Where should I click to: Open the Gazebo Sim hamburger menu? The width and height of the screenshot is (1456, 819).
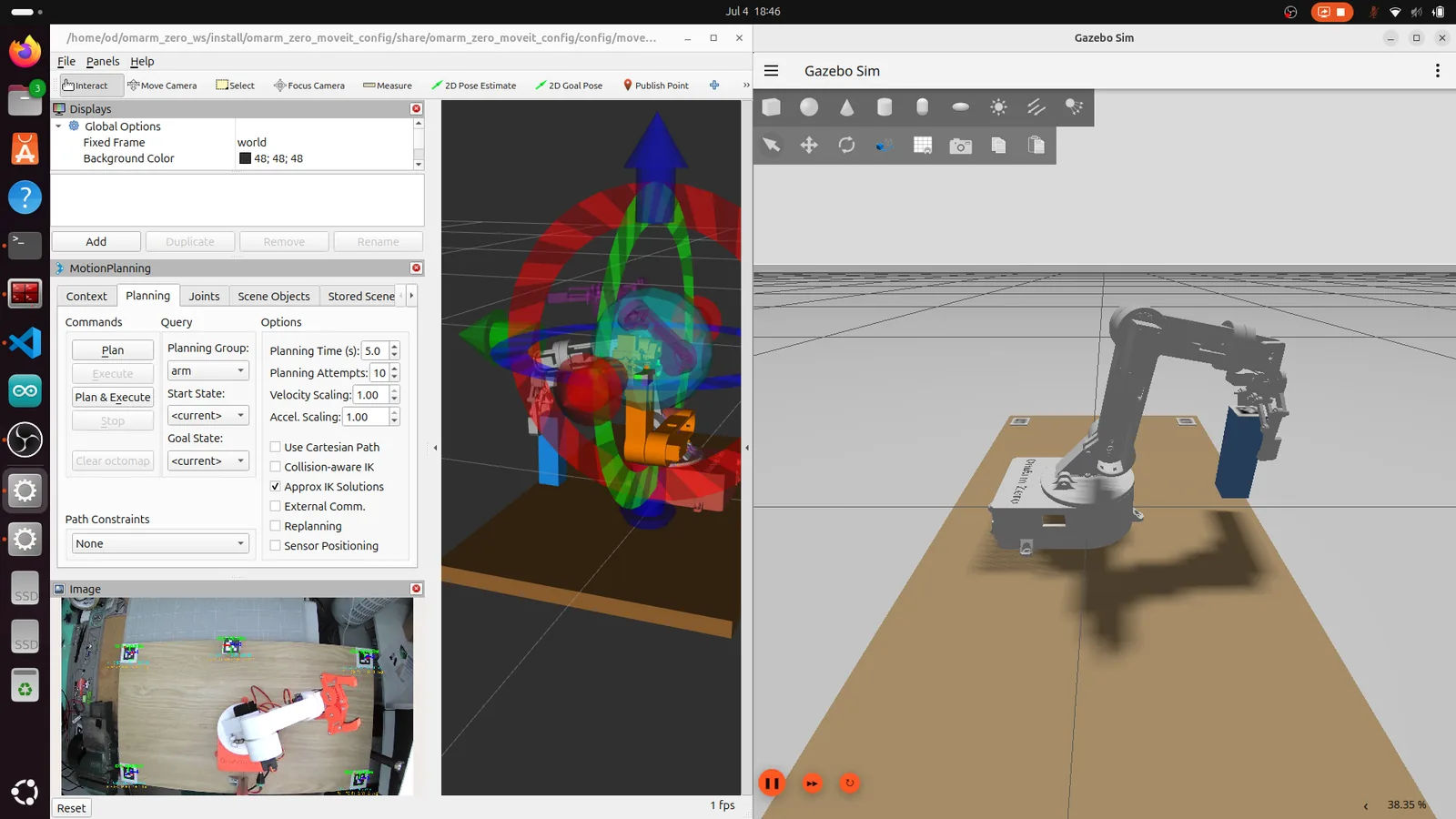(x=772, y=71)
